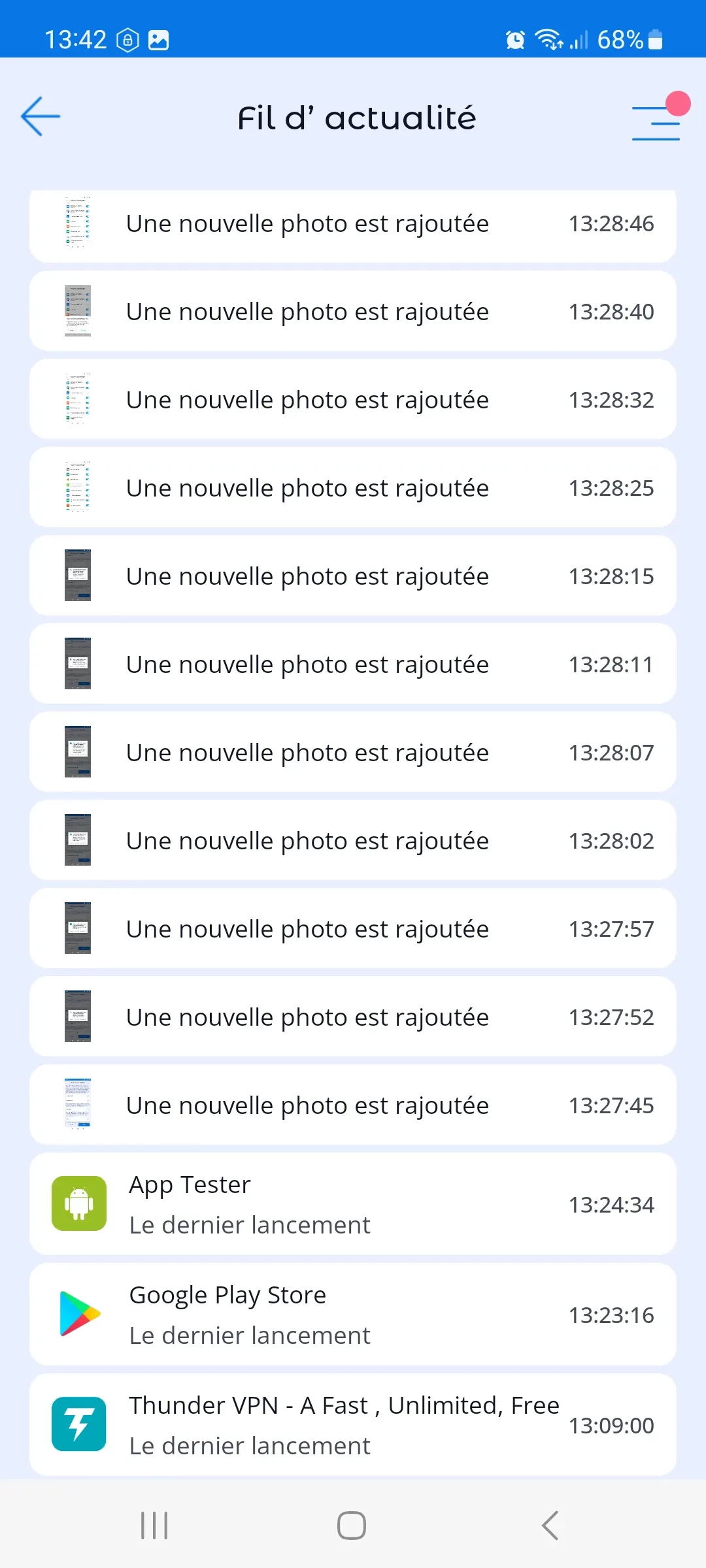
Task: Select the photo entry at 13:28:32
Action: [353, 400]
